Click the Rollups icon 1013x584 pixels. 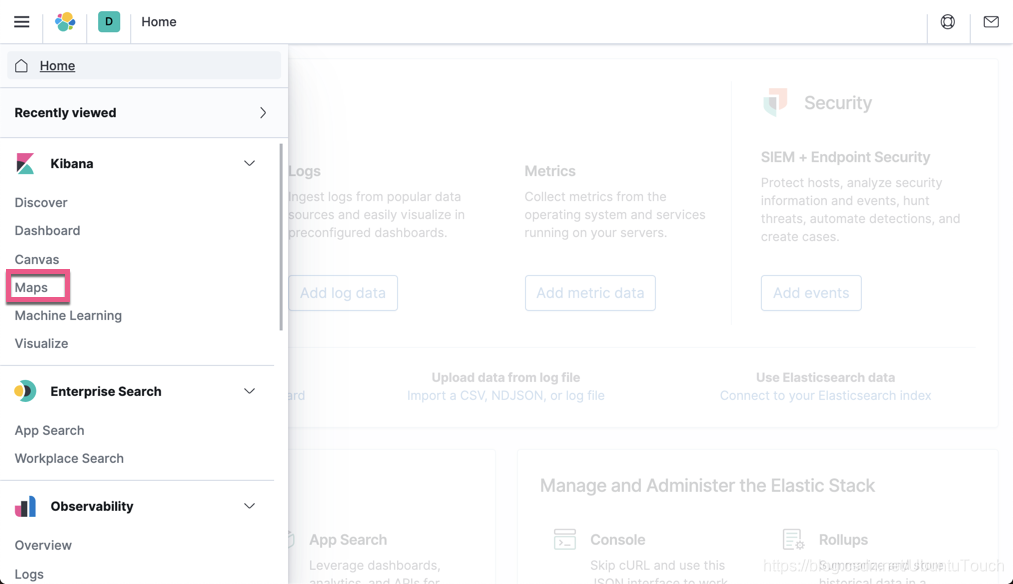[793, 539]
